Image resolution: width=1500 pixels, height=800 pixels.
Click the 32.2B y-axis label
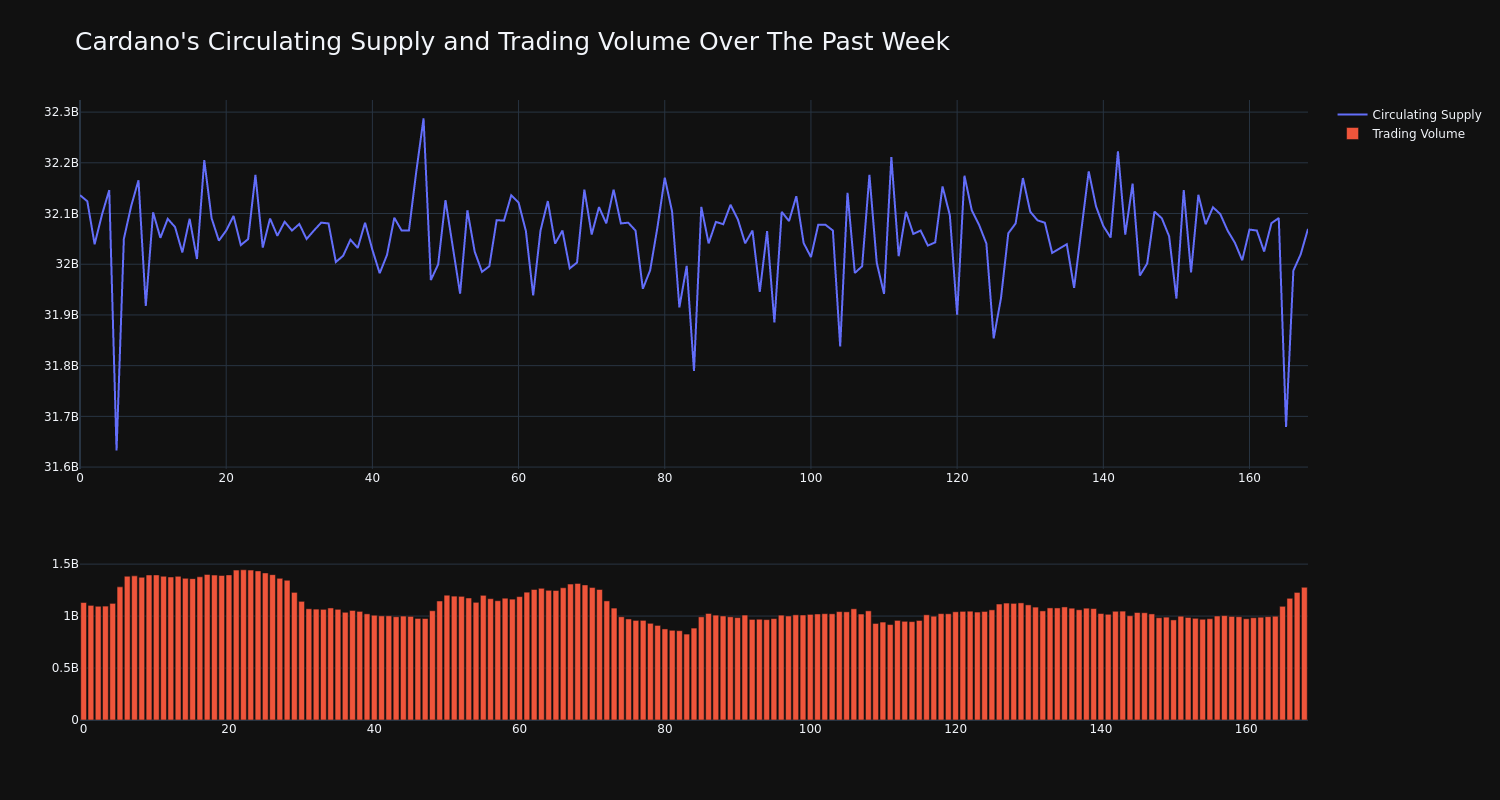[61, 163]
